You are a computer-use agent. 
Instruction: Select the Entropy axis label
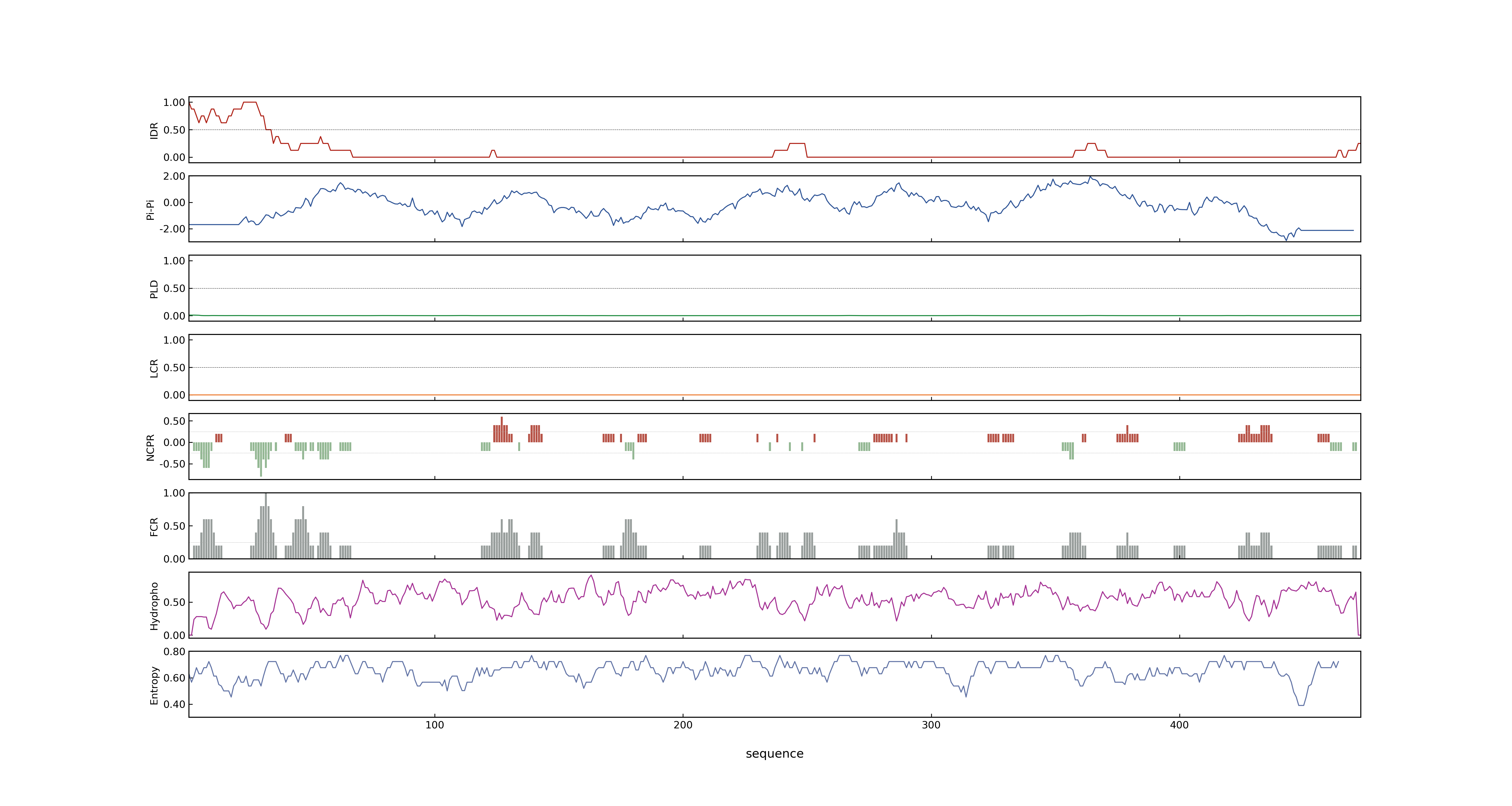(x=154, y=685)
